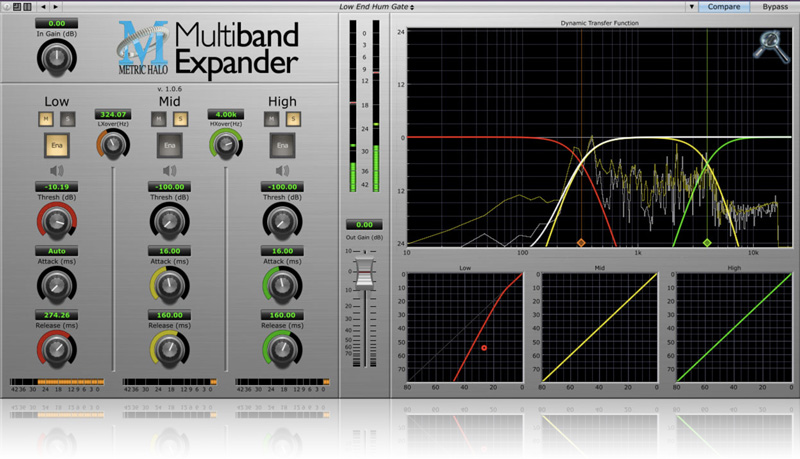Click the next preset right arrow
The height and width of the screenshot is (459, 800).
[55, 7]
